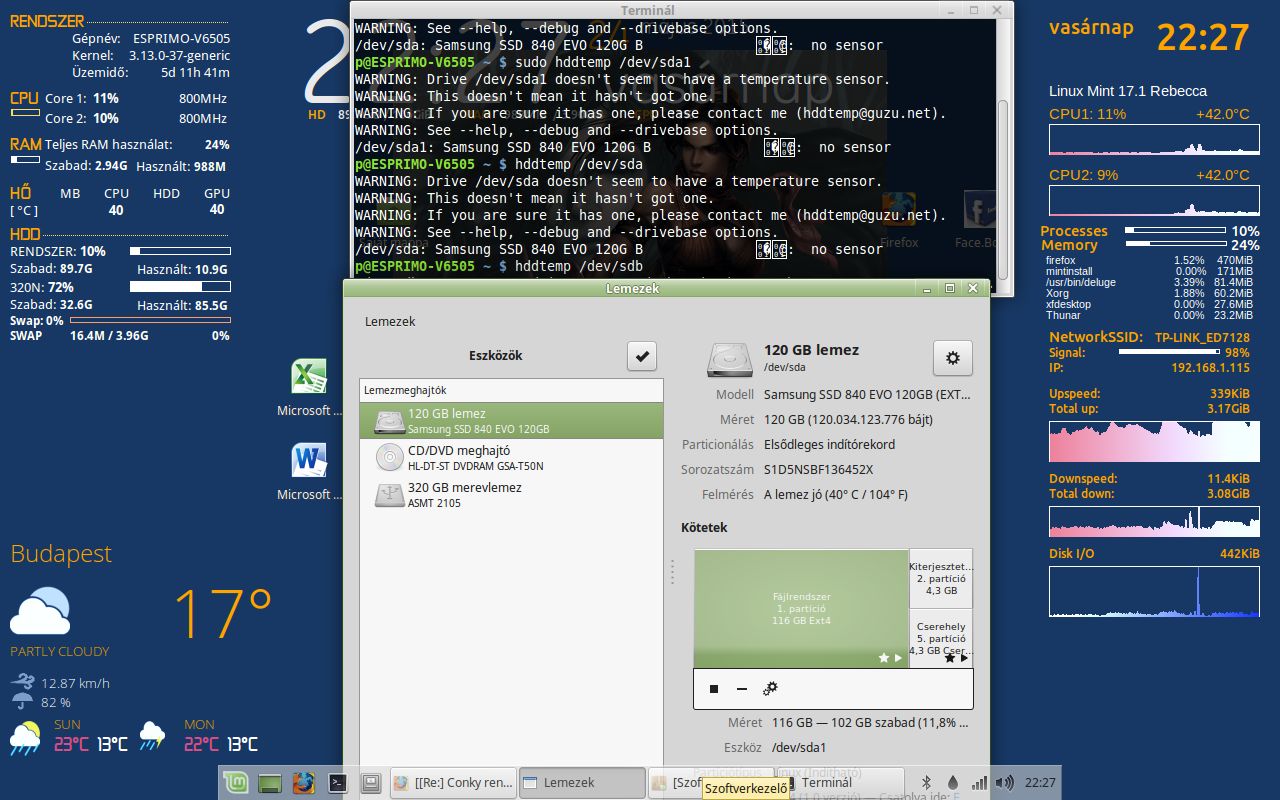Screen dimensions: 1280x800
Task: Click the Memory 24% usage bar
Action: coord(1176,244)
